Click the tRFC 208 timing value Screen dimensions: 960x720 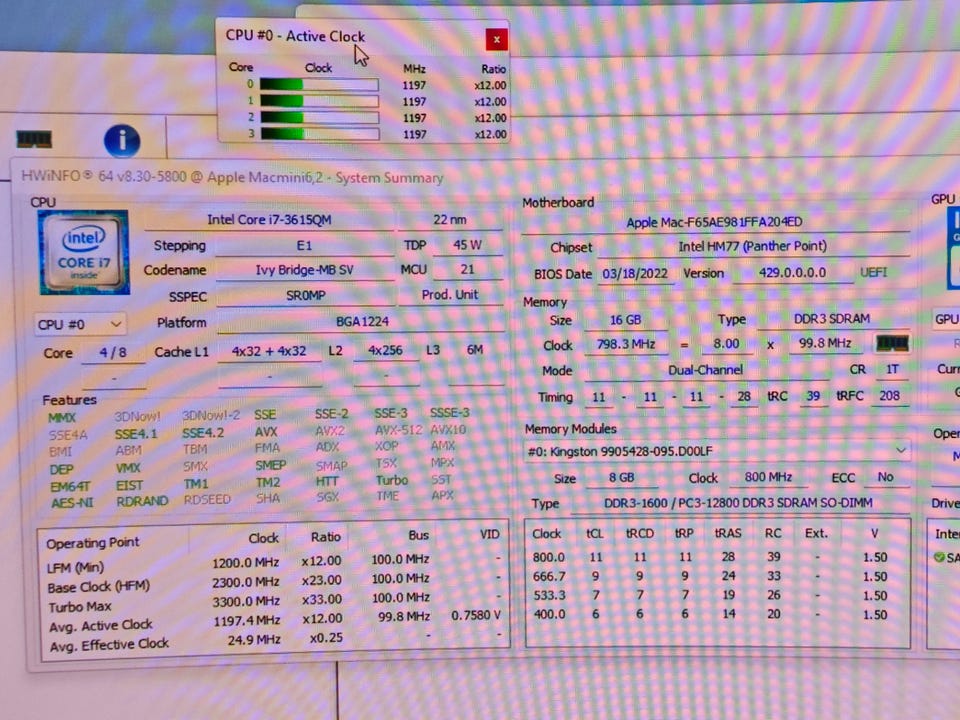coord(890,396)
